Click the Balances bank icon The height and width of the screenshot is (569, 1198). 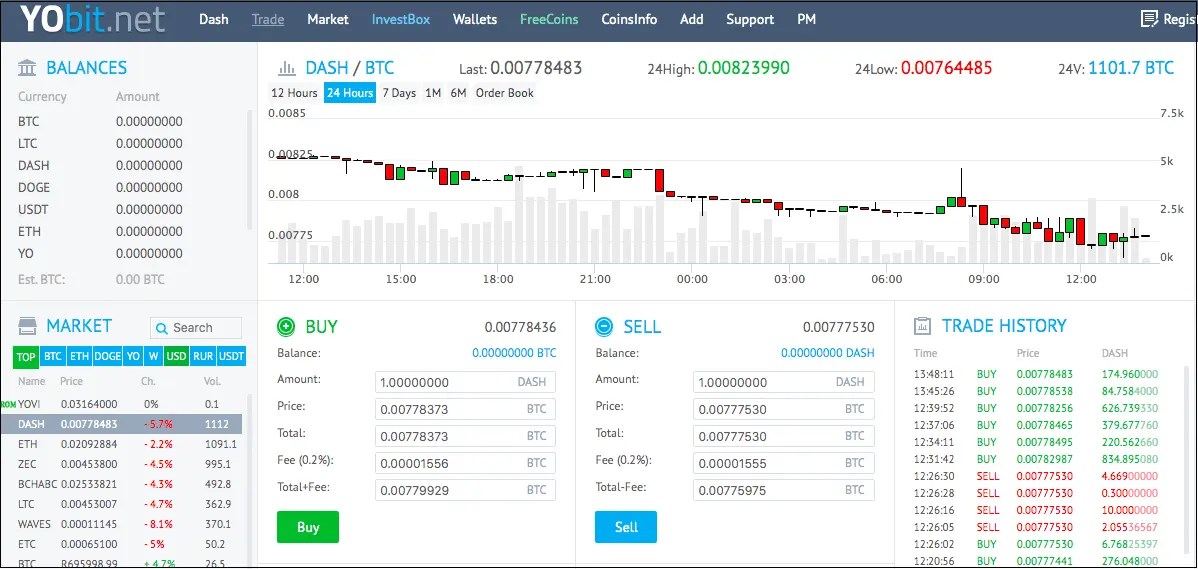27,68
